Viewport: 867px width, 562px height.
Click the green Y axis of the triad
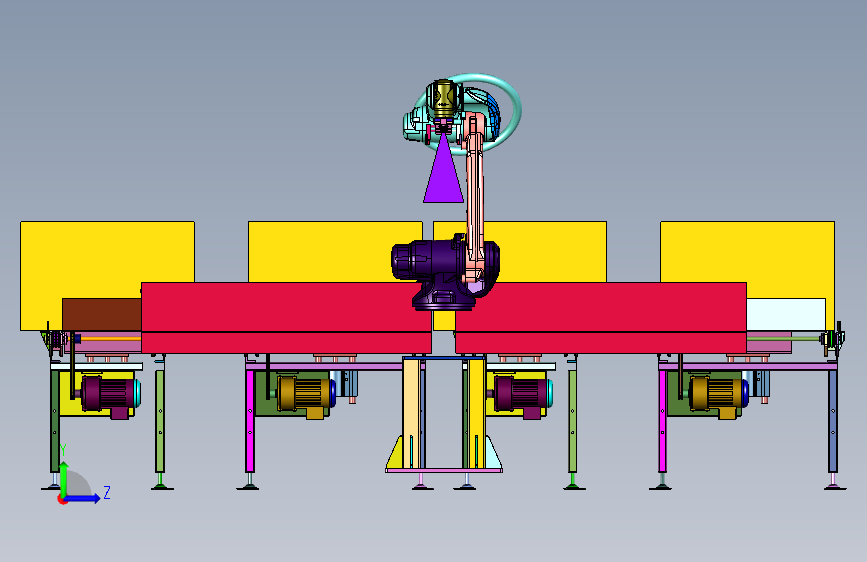click(64, 478)
